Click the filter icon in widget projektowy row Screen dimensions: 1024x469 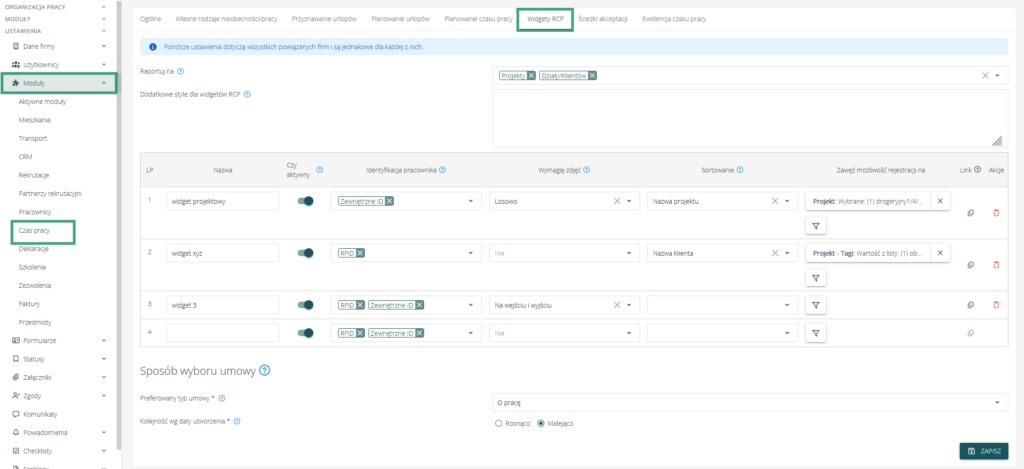pos(816,225)
